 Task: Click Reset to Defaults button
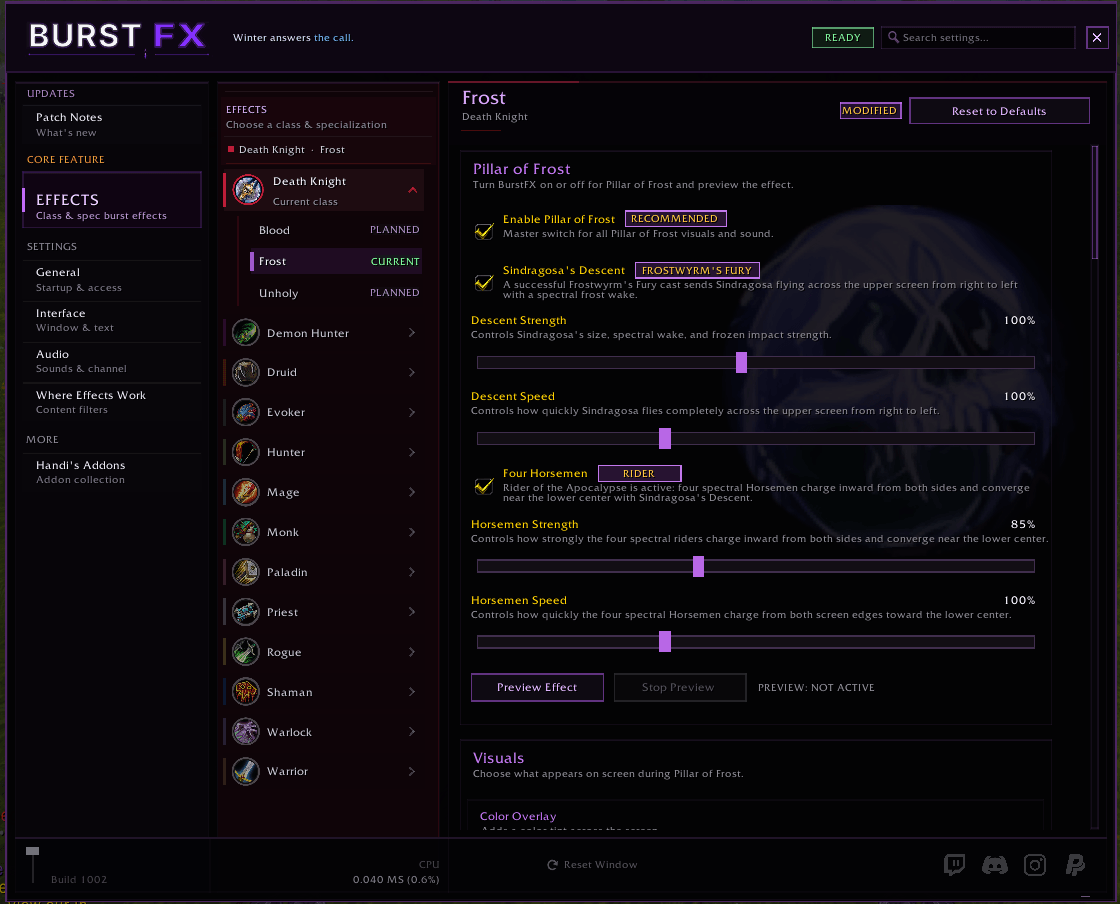(999, 111)
